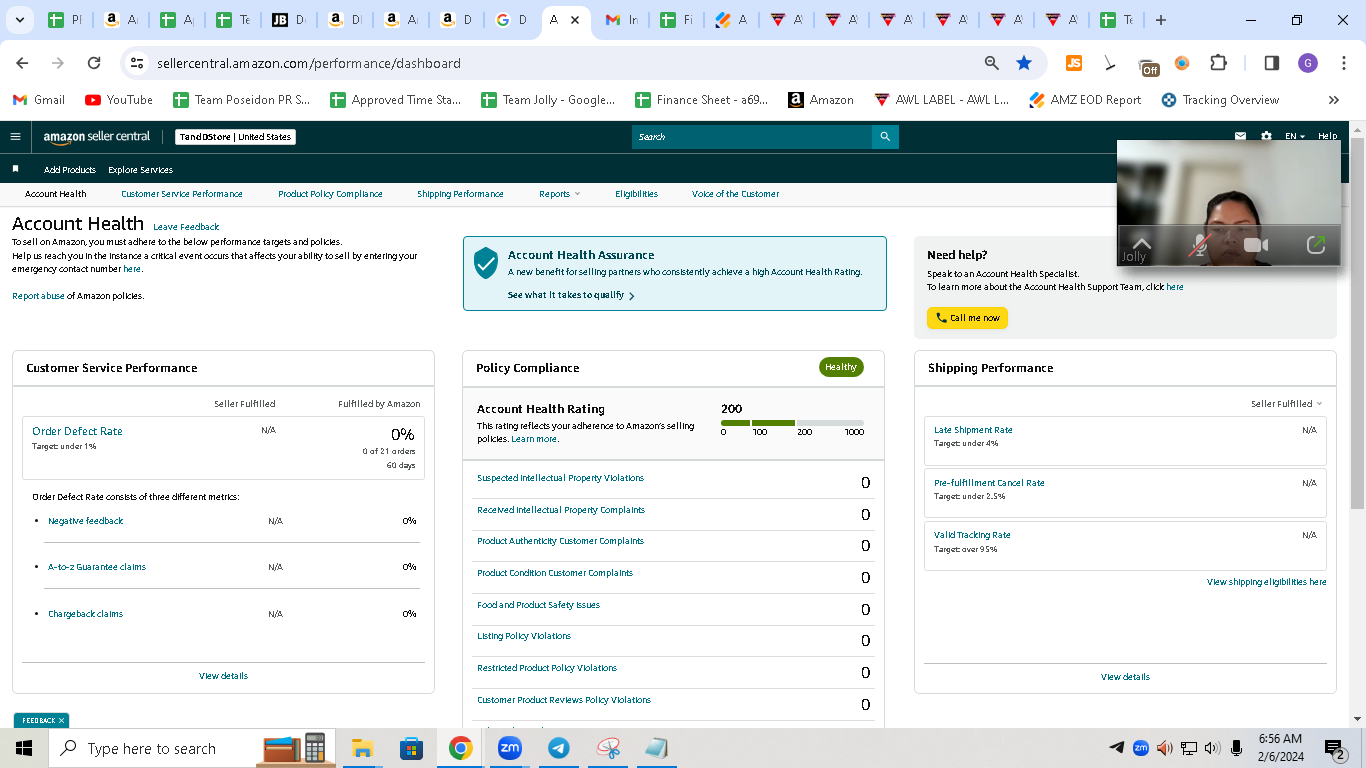Switch to Customer Service Performance tab

coord(182,194)
